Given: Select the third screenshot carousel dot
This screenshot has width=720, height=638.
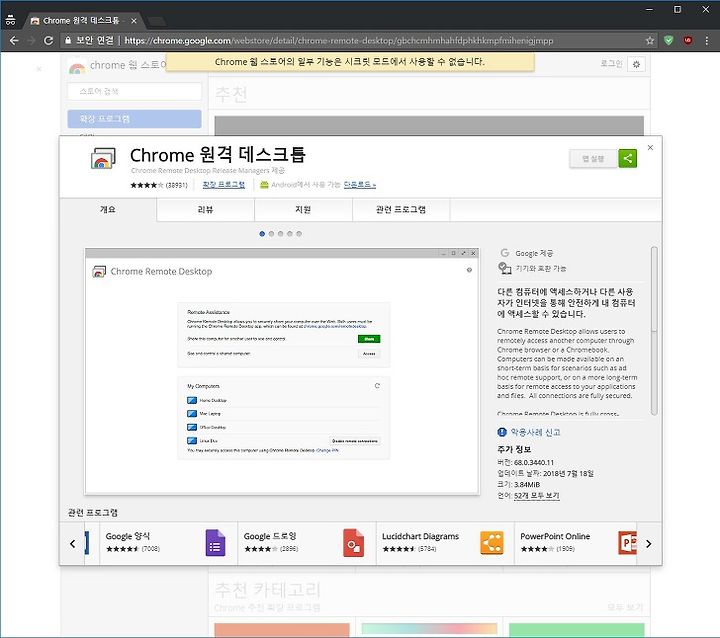Looking at the screenshot, I should (280, 234).
